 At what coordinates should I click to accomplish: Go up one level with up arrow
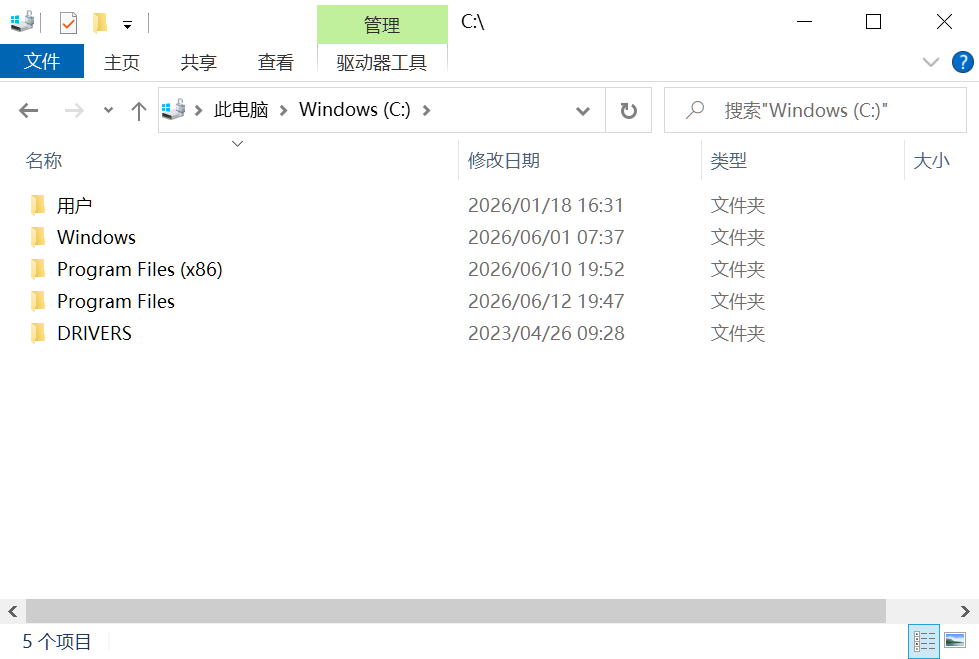coord(139,111)
